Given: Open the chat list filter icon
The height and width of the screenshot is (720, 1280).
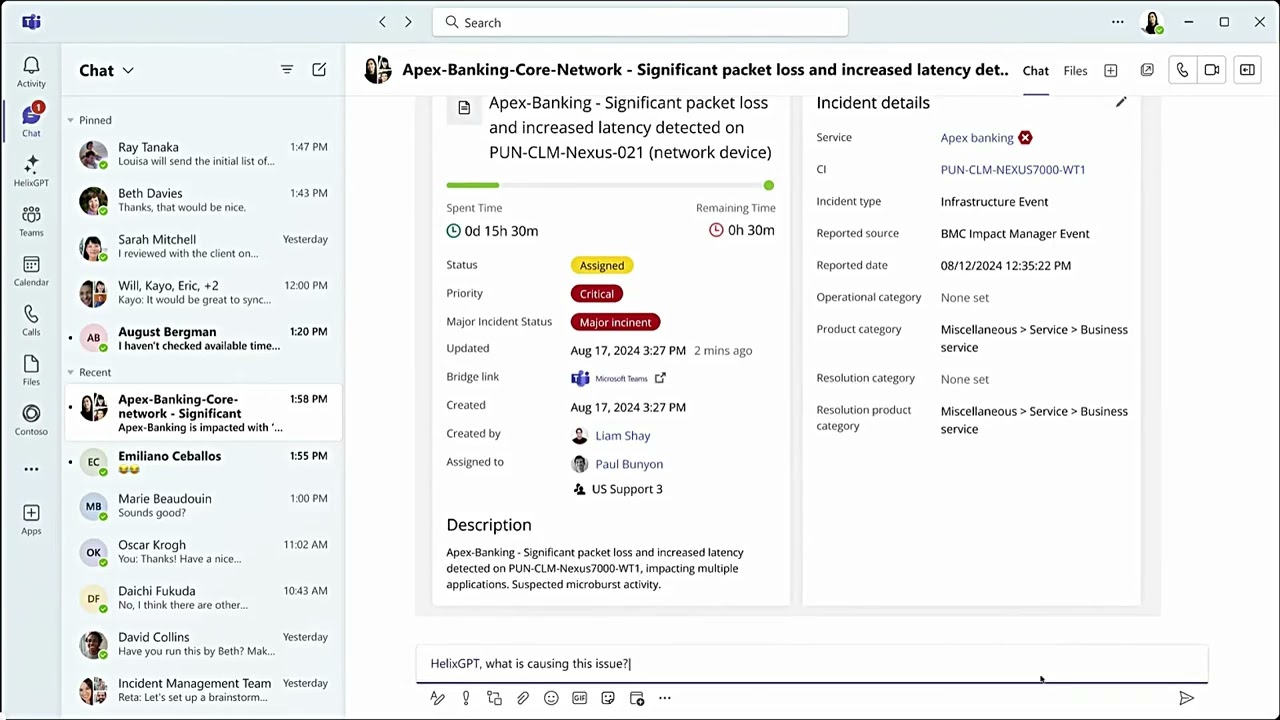Looking at the screenshot, I should pyautogui.click(x=287, y=70).
